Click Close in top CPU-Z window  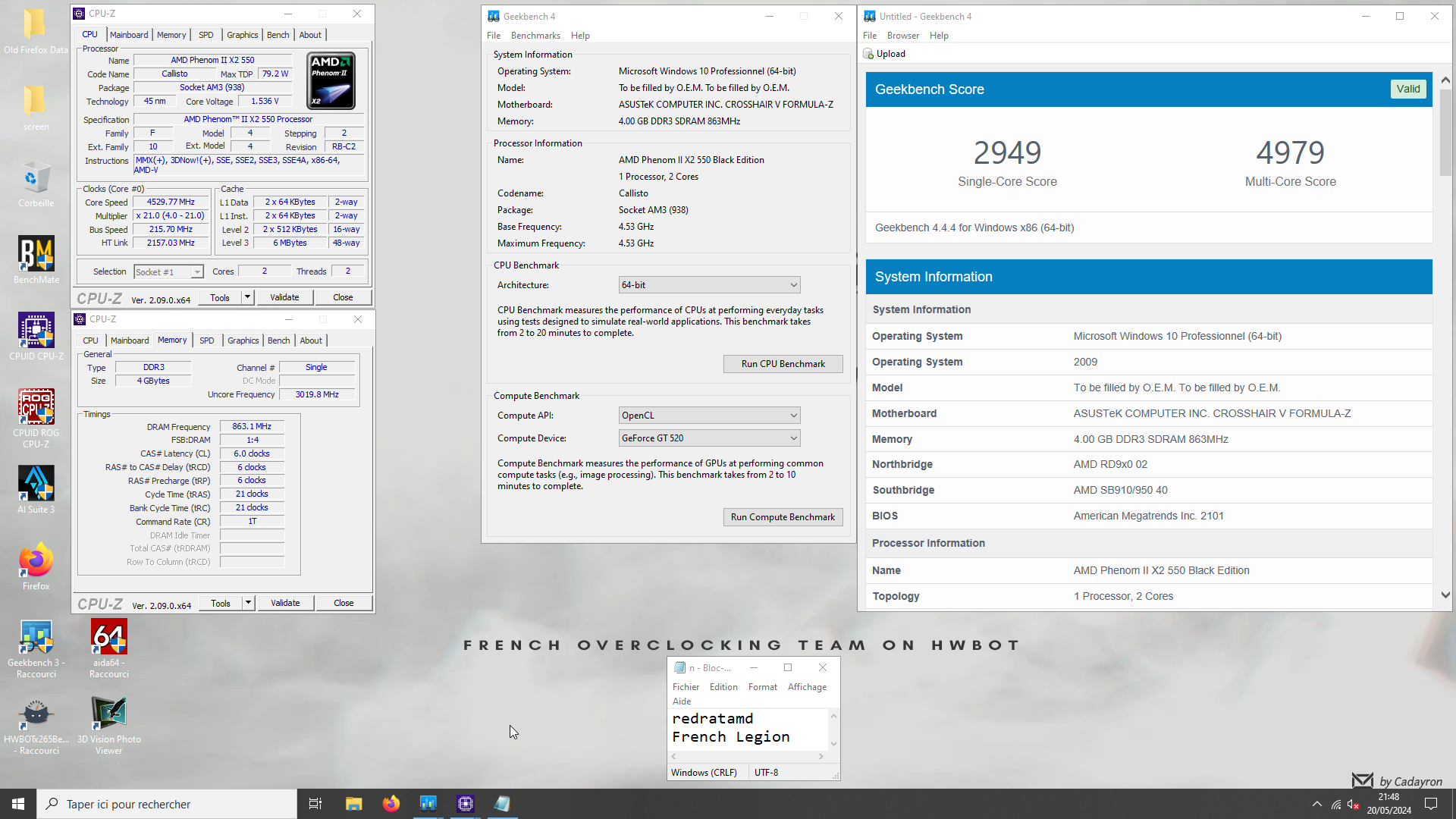(x=343, y=297)
